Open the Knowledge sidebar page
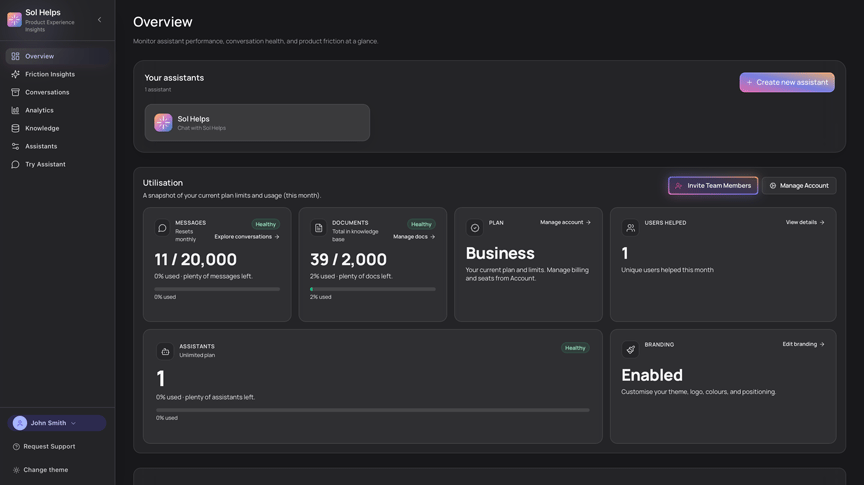Viewport: 864px width, 485px height. point(42,128)
